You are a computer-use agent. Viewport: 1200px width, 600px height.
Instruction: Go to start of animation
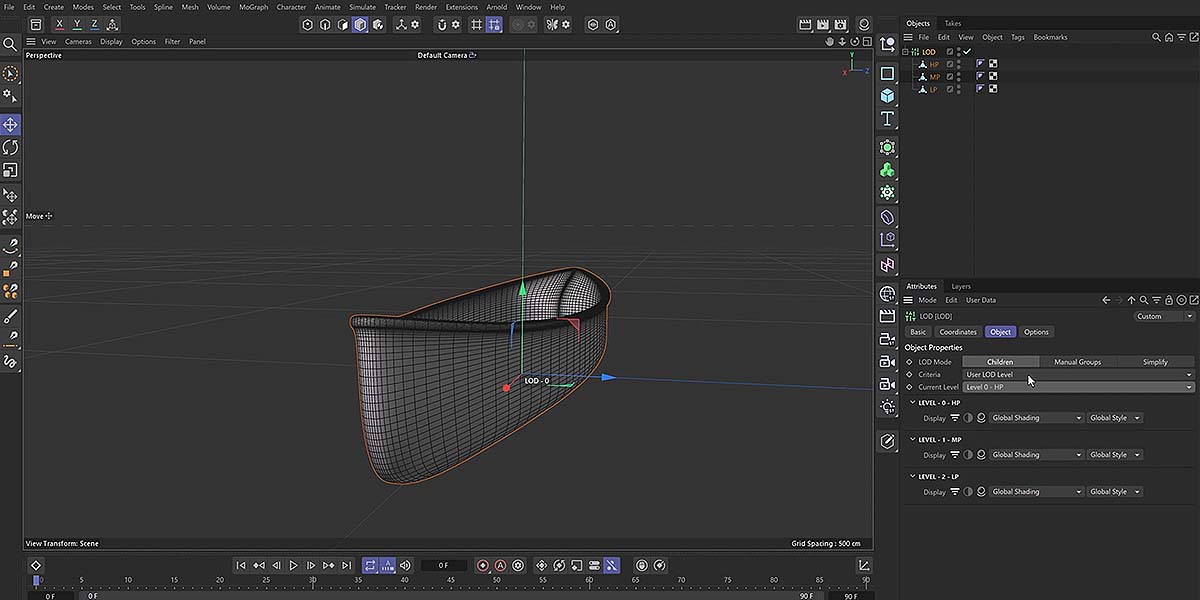click(241, 565)
